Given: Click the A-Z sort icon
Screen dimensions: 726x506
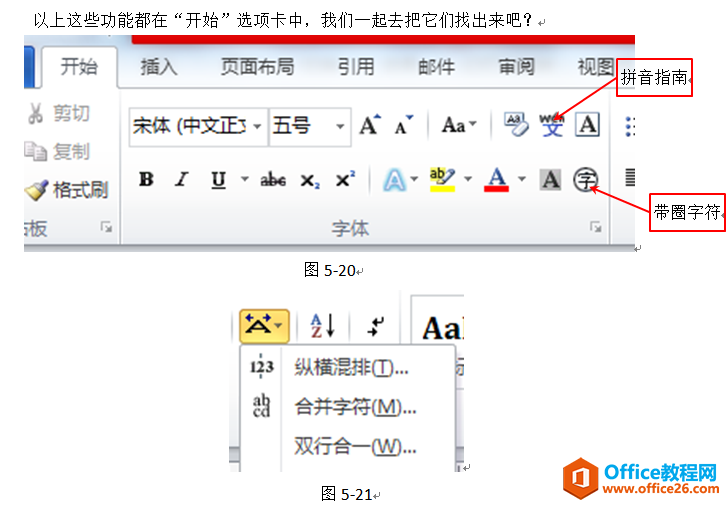Looking at the screenshot, I should (x=323, y=325).
